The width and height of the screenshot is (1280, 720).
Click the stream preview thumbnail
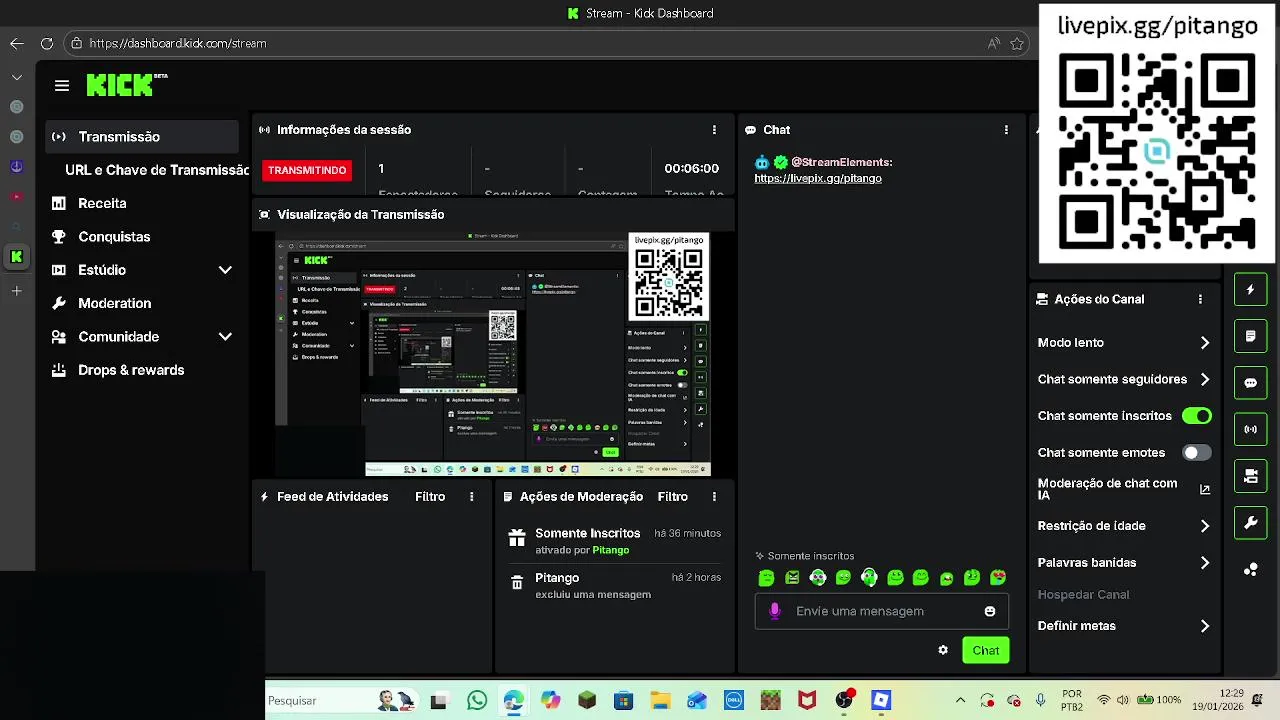(x=493, y=355)
